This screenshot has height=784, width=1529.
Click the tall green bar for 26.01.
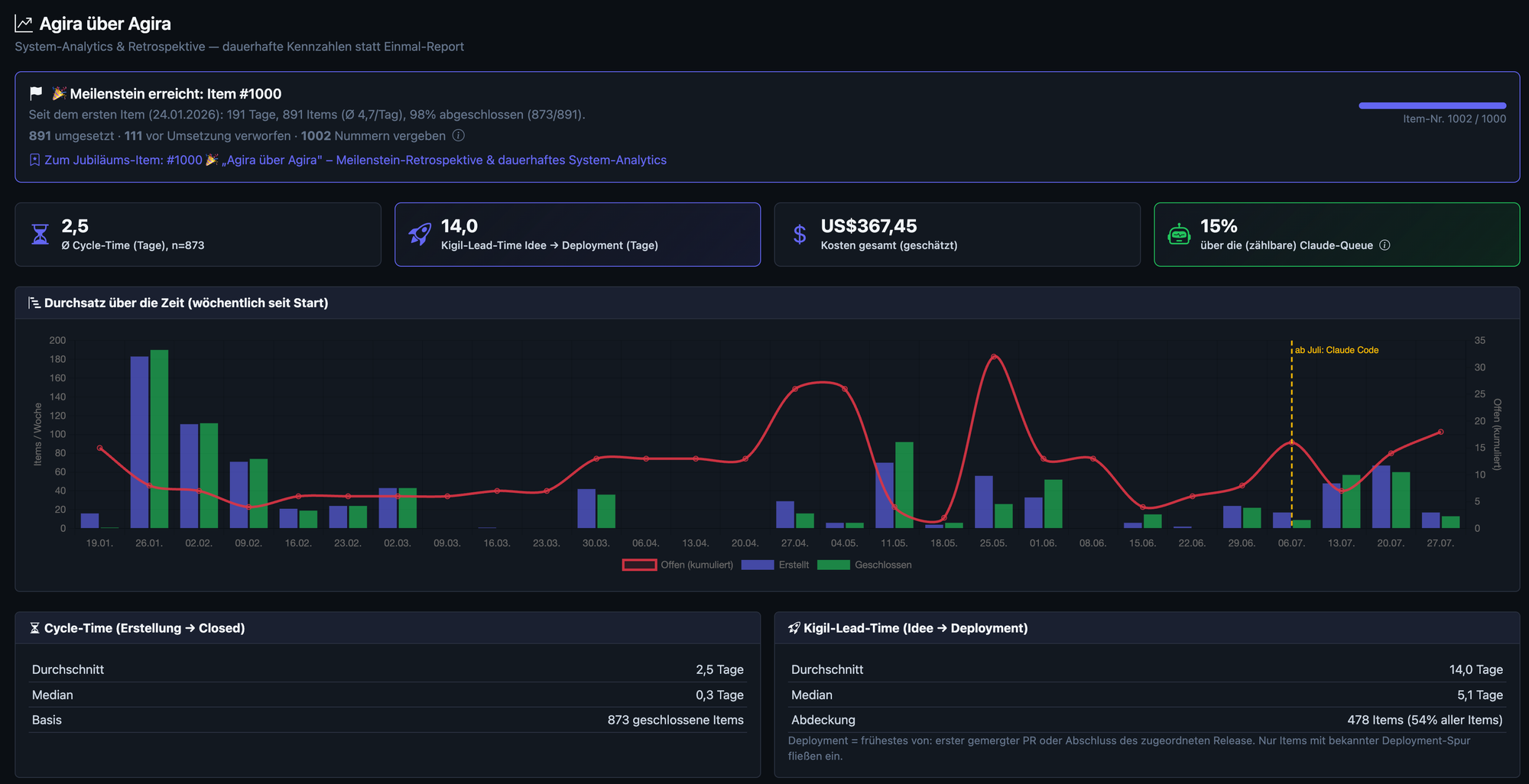159,439
